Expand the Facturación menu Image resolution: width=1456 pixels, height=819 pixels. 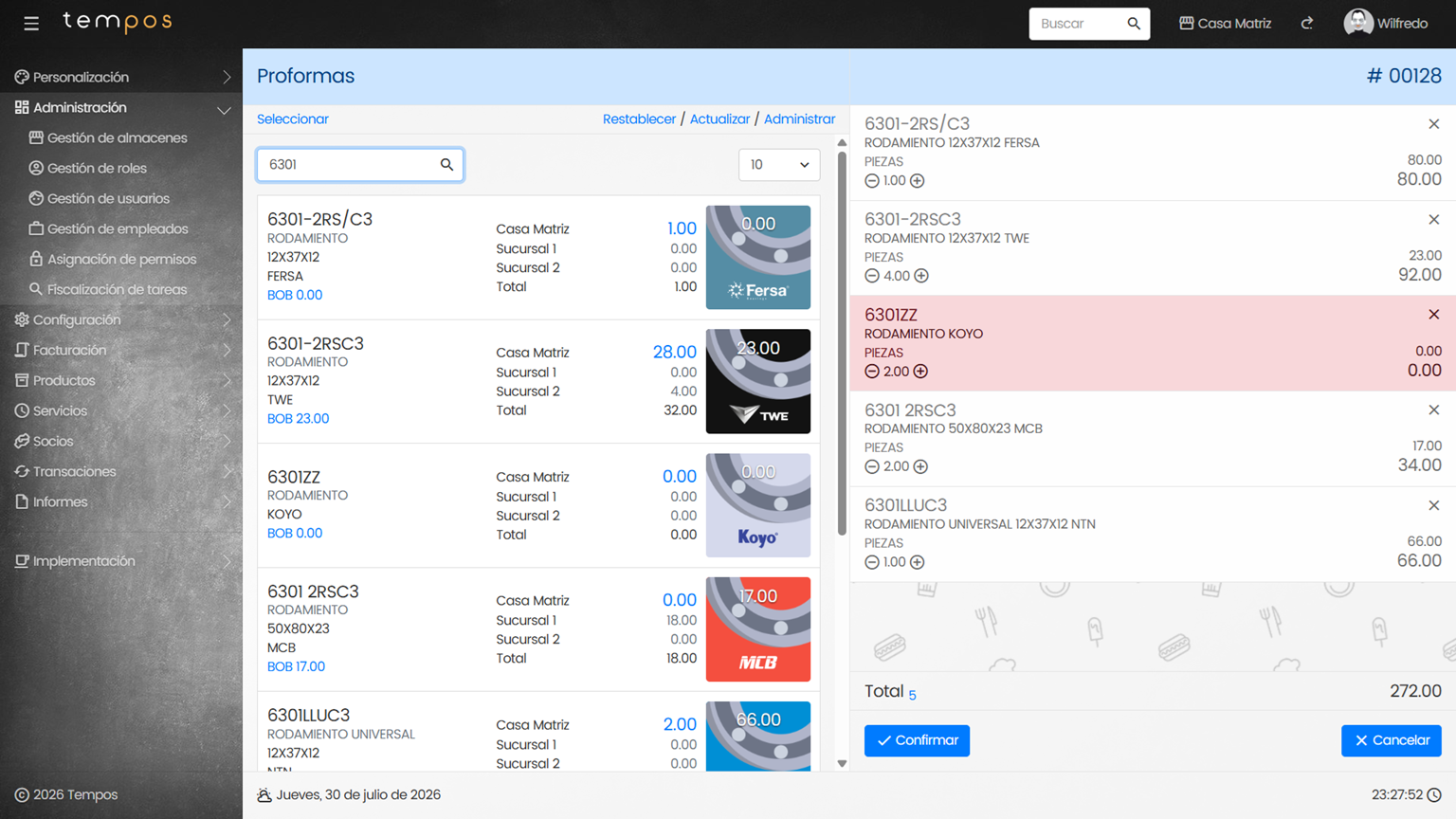[x=121, y=350]
